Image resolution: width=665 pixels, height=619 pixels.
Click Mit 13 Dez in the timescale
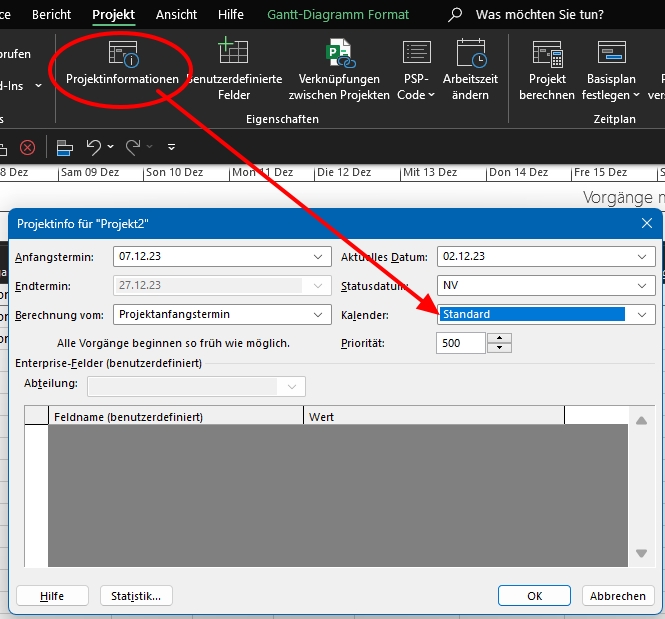pos(430,172)
